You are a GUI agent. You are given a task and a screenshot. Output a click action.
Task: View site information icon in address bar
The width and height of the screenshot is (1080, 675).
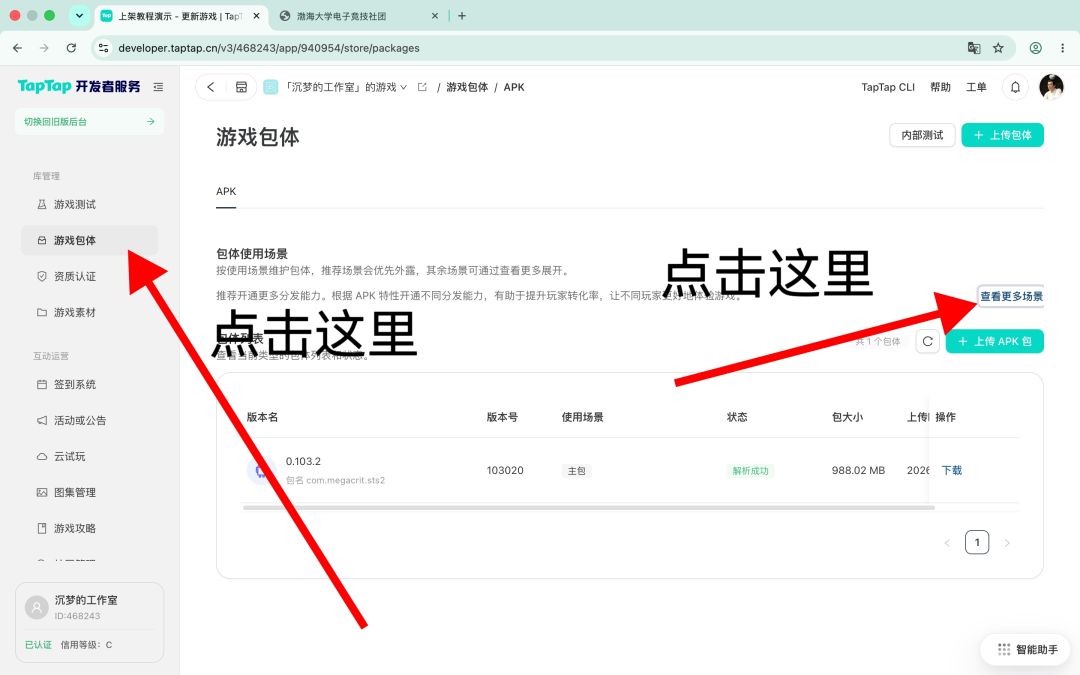[103, 48]
